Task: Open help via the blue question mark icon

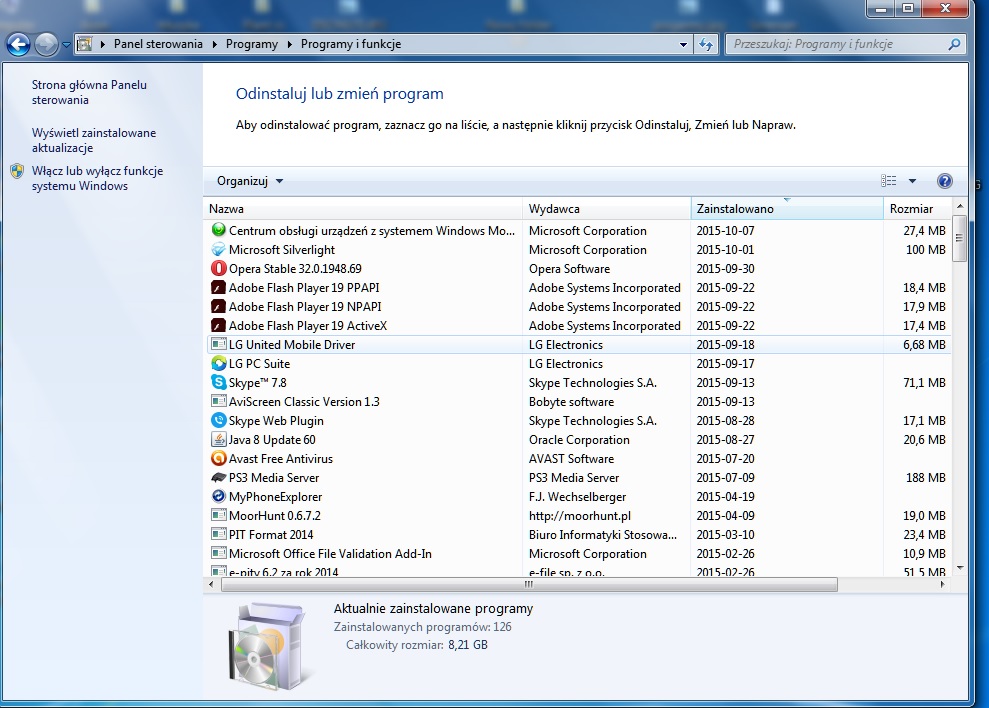Action: coord(944,181)
